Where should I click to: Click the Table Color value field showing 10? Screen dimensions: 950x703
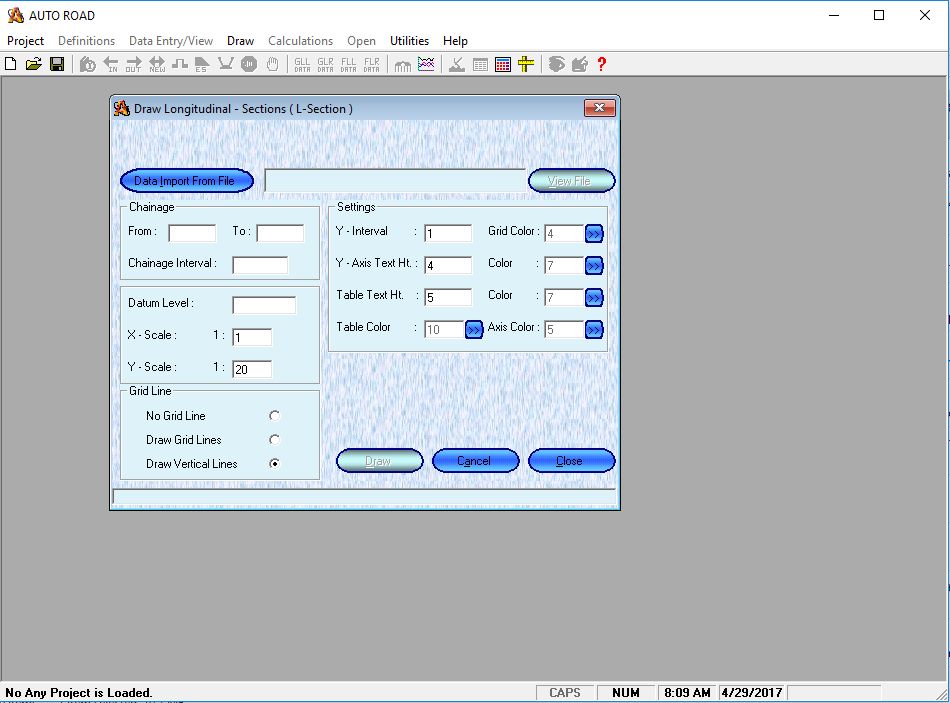pos(444,330)
